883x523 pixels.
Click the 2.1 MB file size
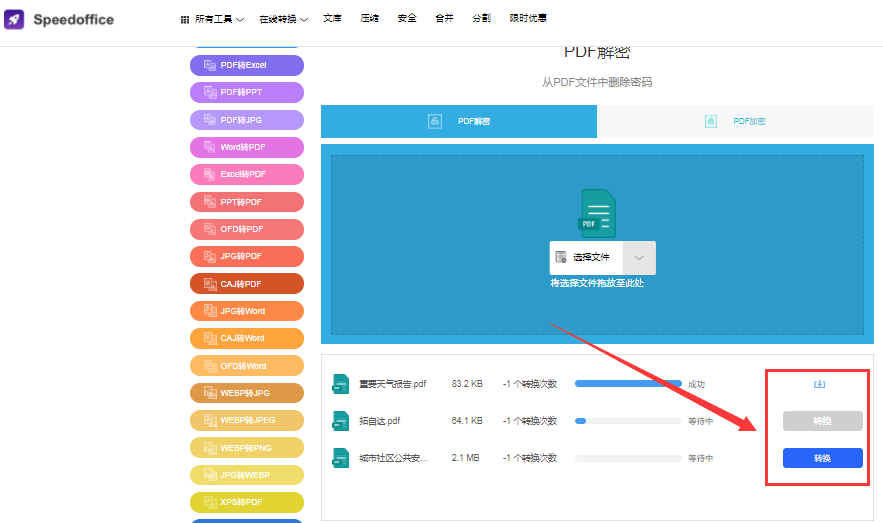tap(465, 458)
